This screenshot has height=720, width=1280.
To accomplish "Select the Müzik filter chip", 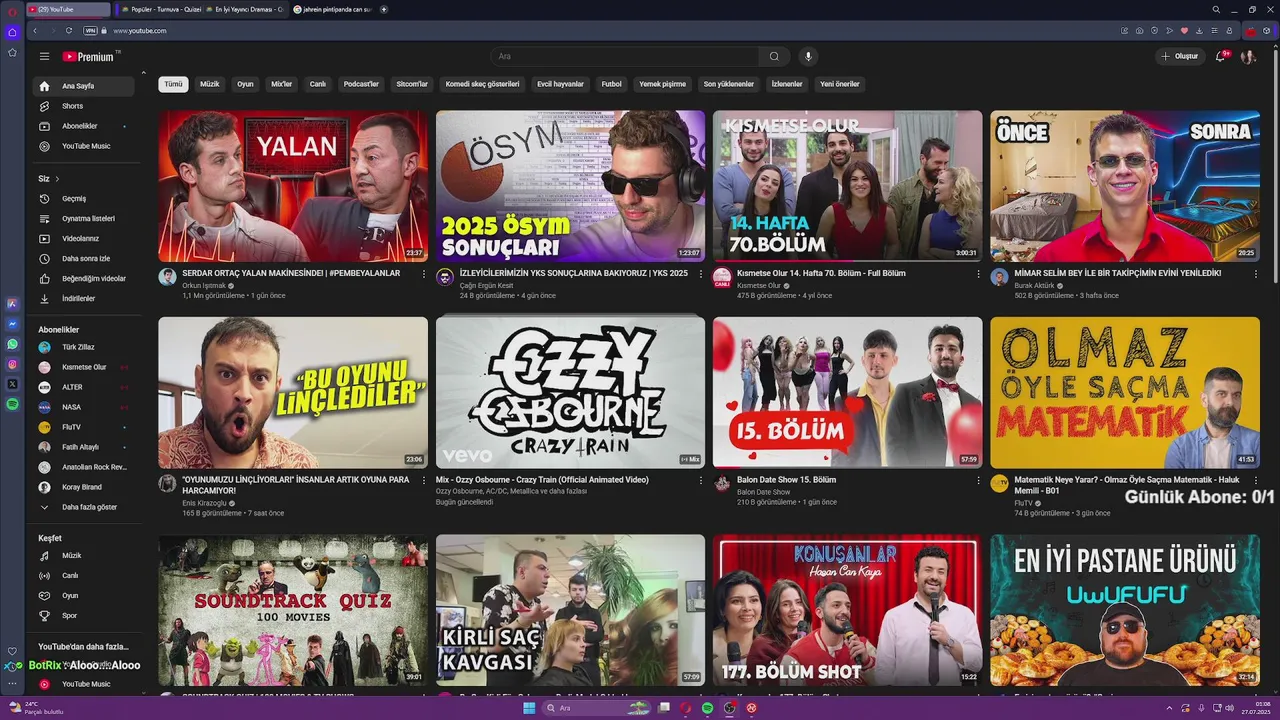I will click(209, 84).
